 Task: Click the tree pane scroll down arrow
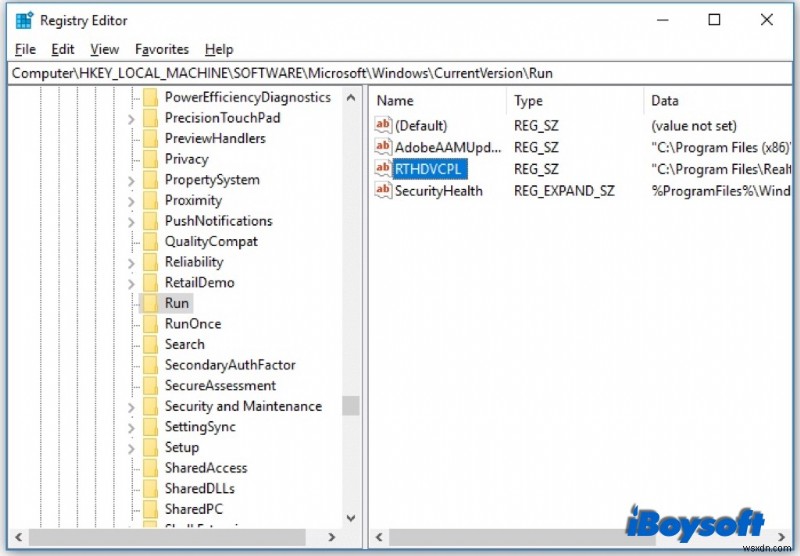(351, 518)
